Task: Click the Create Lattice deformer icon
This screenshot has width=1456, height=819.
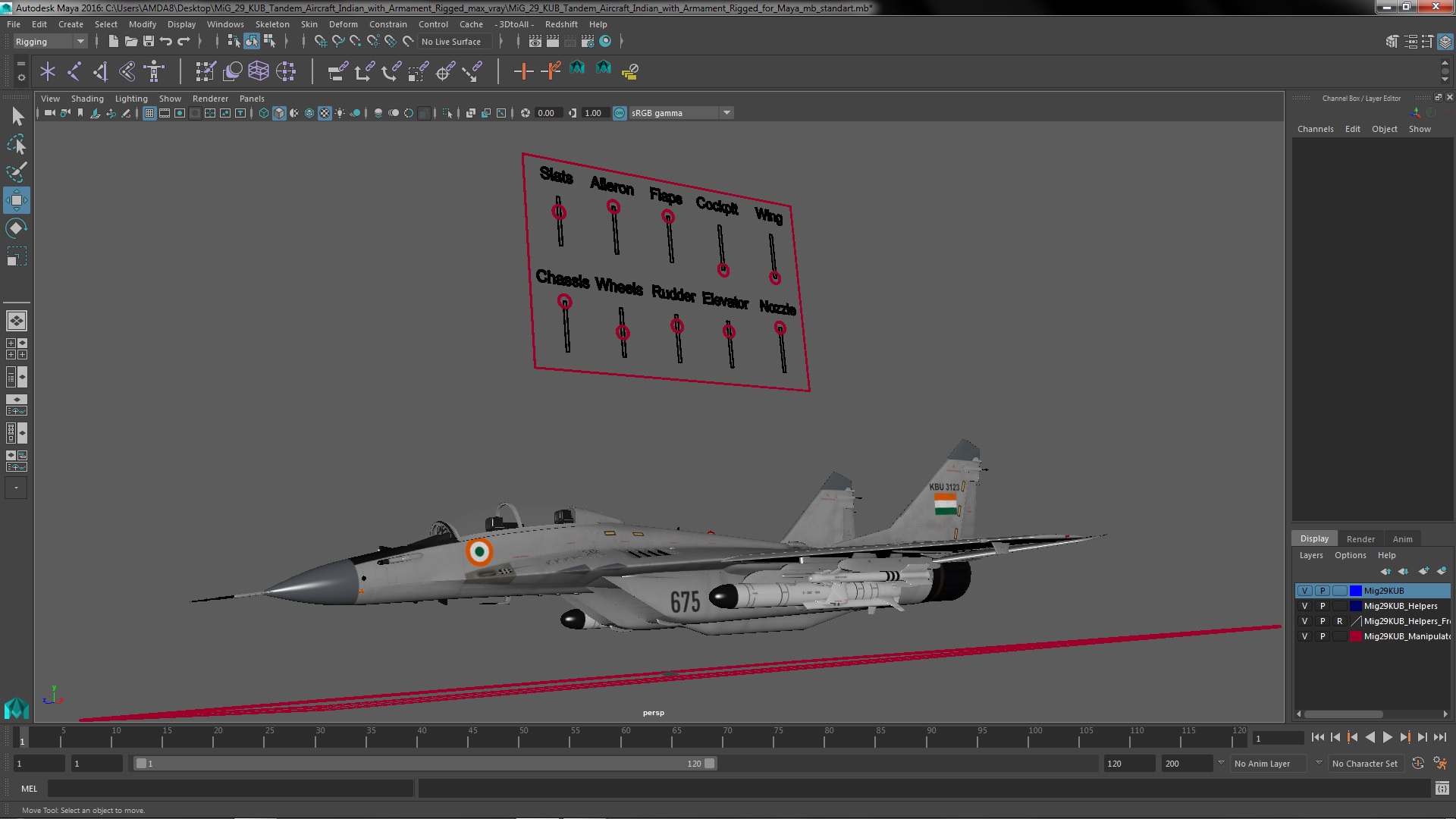Action: point(259,71)
